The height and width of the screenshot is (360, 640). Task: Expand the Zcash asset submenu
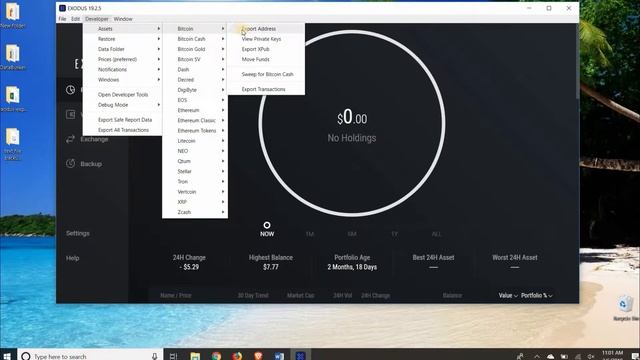coord(195,212)
